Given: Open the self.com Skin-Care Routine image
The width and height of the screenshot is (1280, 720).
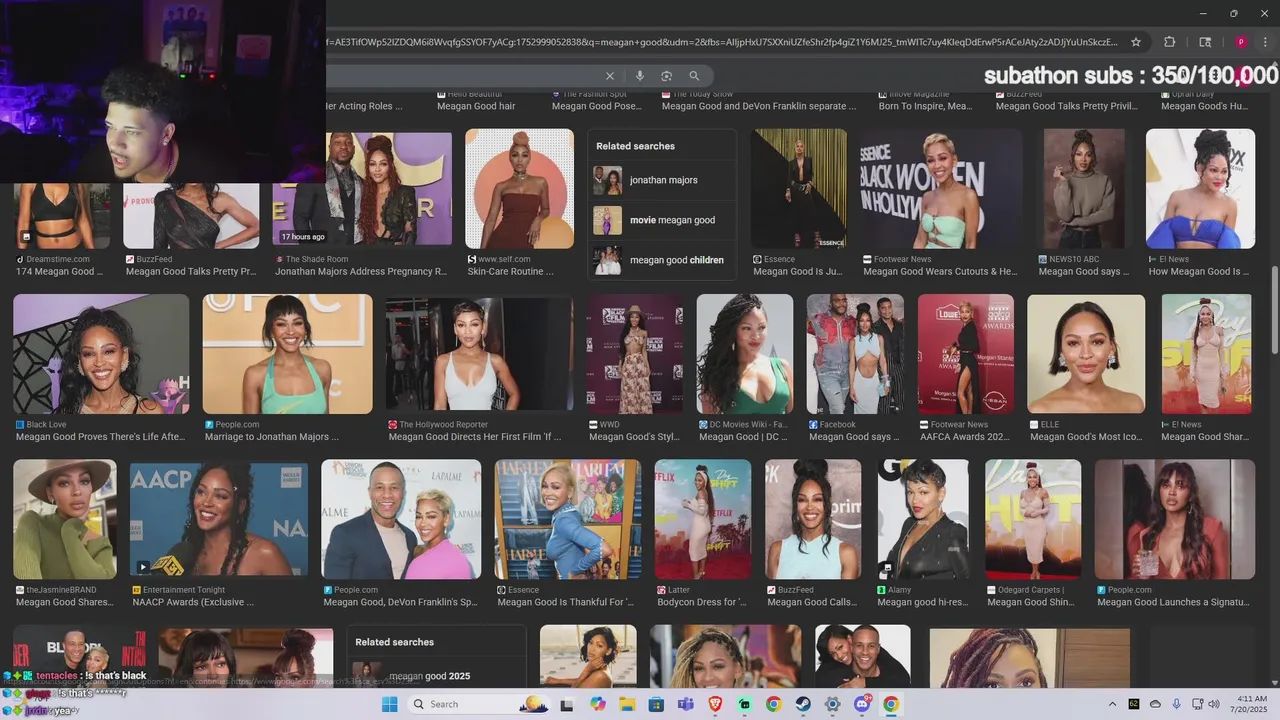Looking at the screenshot, I should [x=519, y=189].
